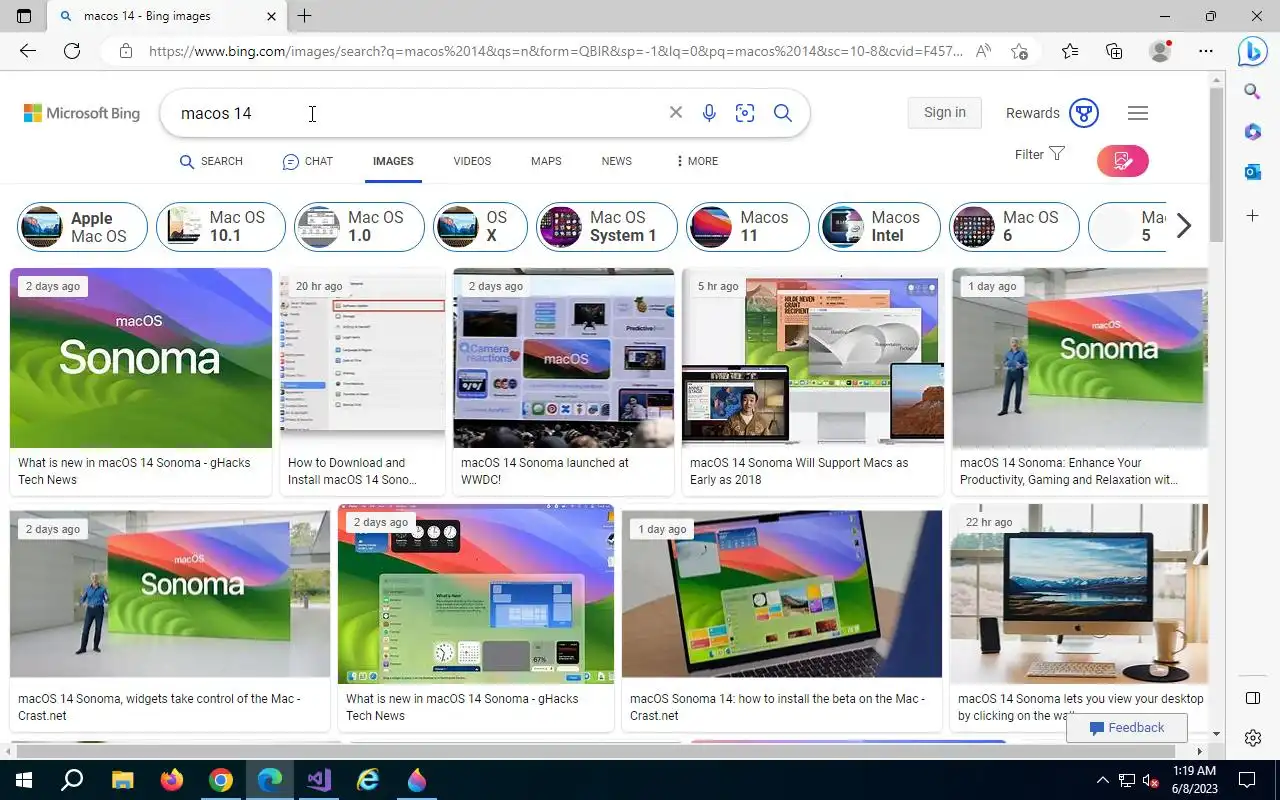Image resolution: width=1280 pixels, height=800 pixels.
Task: Open Windows Start menu
Action: coord(24,779)
